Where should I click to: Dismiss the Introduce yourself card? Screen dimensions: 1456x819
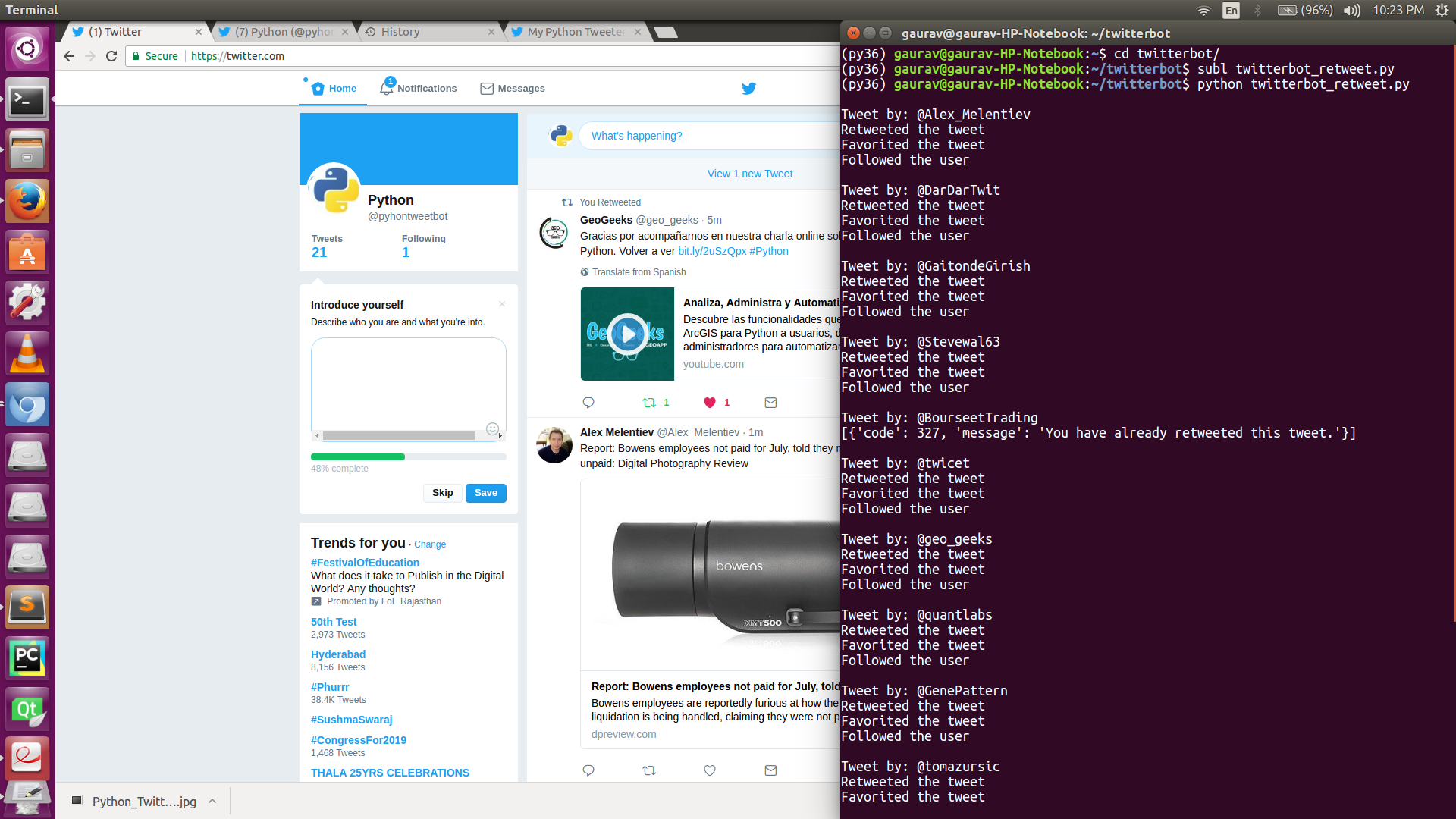[x=502, y=304]
